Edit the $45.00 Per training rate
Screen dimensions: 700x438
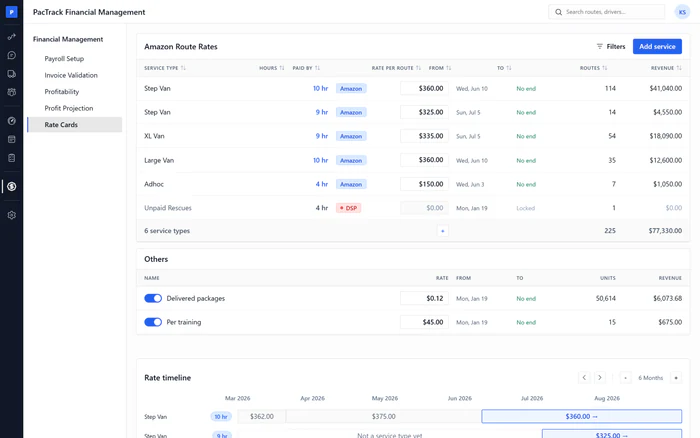pyautogui.click(x=424, y=322)
